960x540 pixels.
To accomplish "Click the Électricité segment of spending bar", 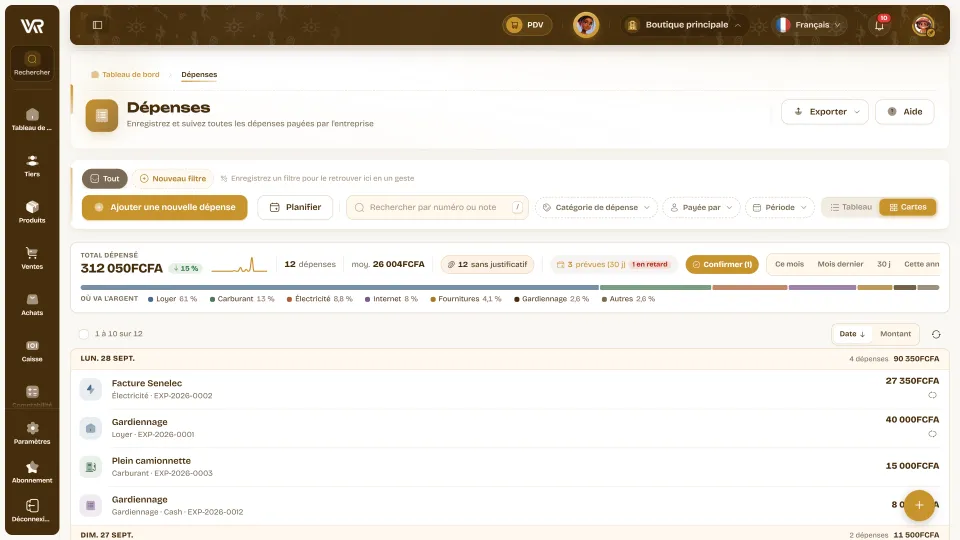I will (750, 288).
